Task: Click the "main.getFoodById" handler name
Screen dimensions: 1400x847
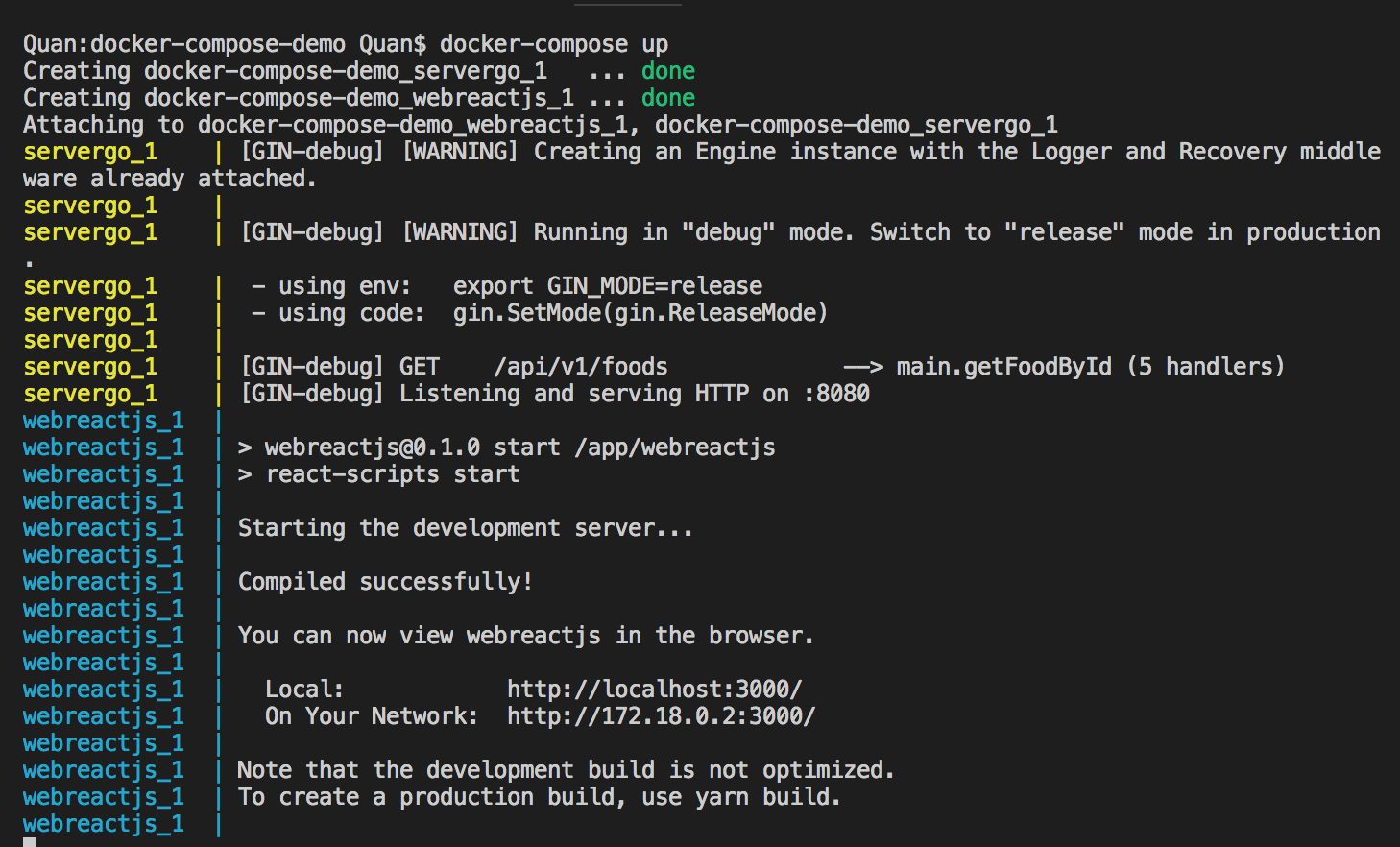Action: [1003, 367]
